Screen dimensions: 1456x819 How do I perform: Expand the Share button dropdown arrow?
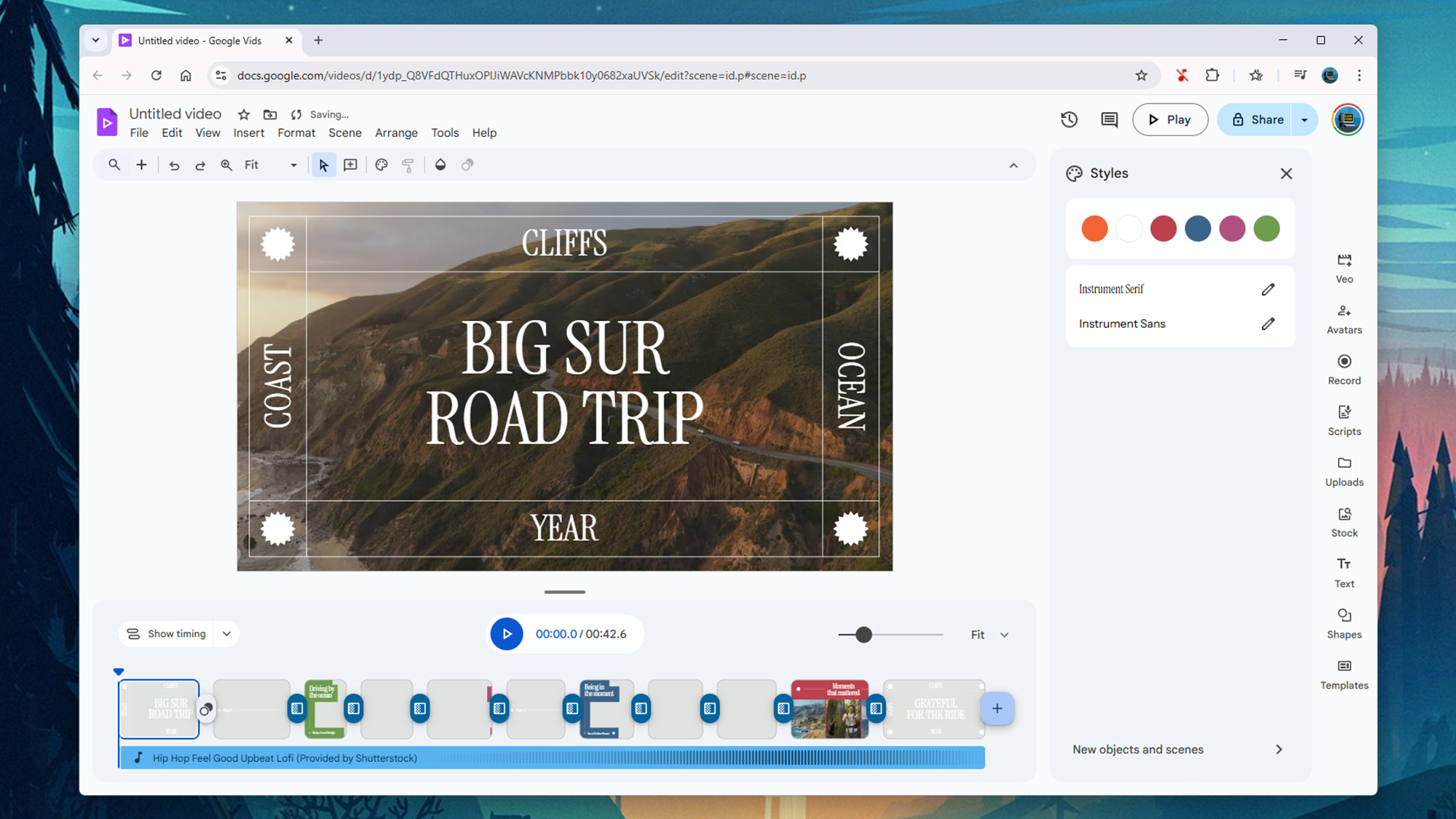coord(1304,119)
